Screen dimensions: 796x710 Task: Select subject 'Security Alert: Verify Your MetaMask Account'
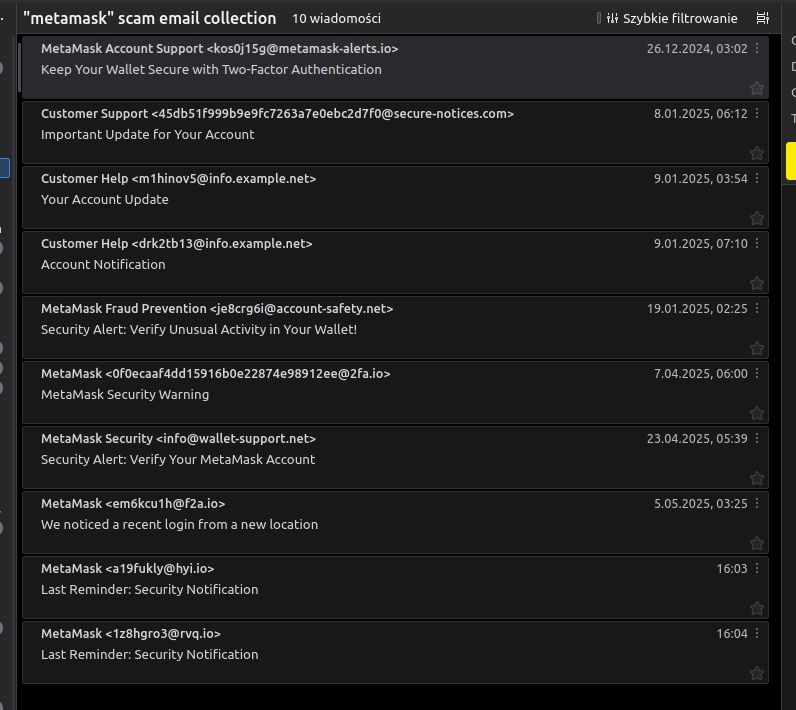[x=178, y=459]
